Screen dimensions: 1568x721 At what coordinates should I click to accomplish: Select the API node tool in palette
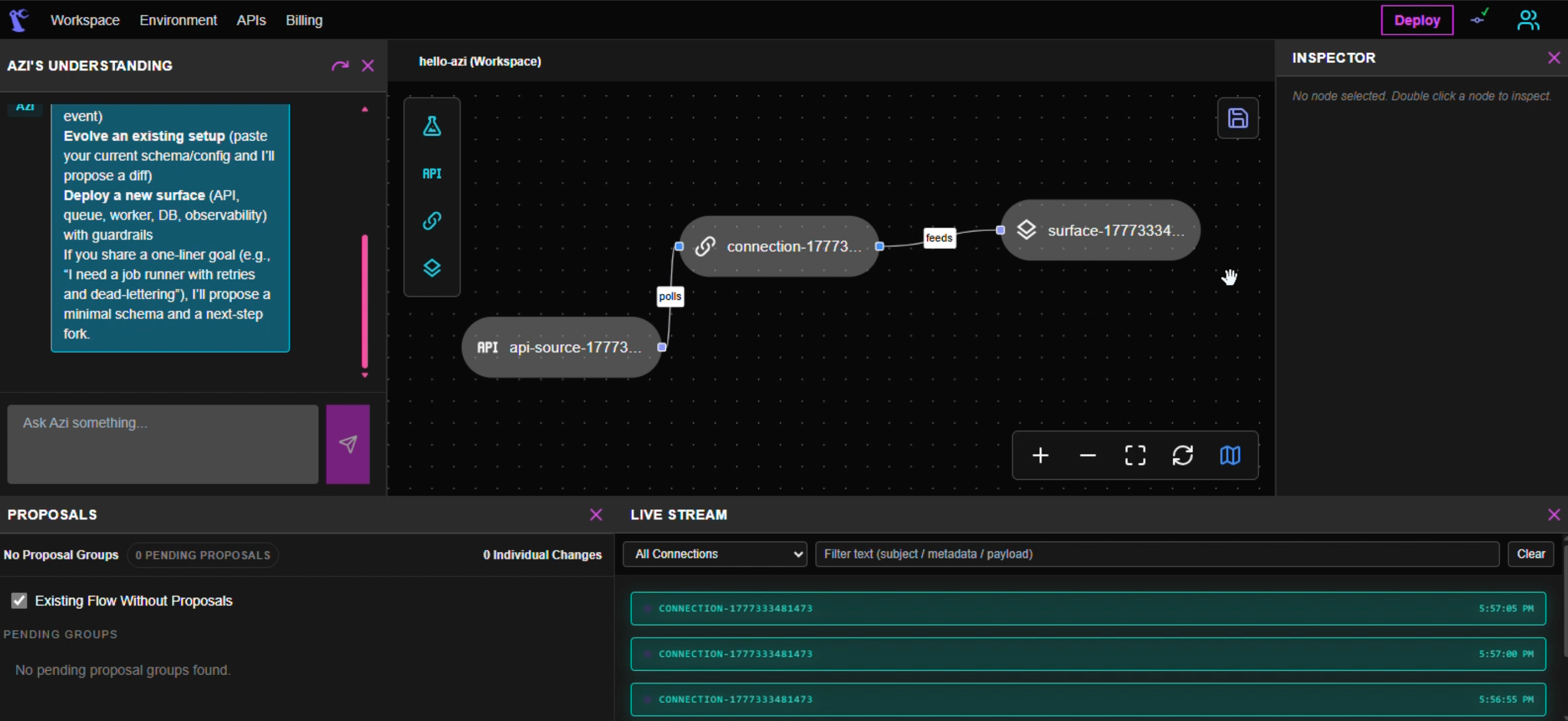(431, 173)
